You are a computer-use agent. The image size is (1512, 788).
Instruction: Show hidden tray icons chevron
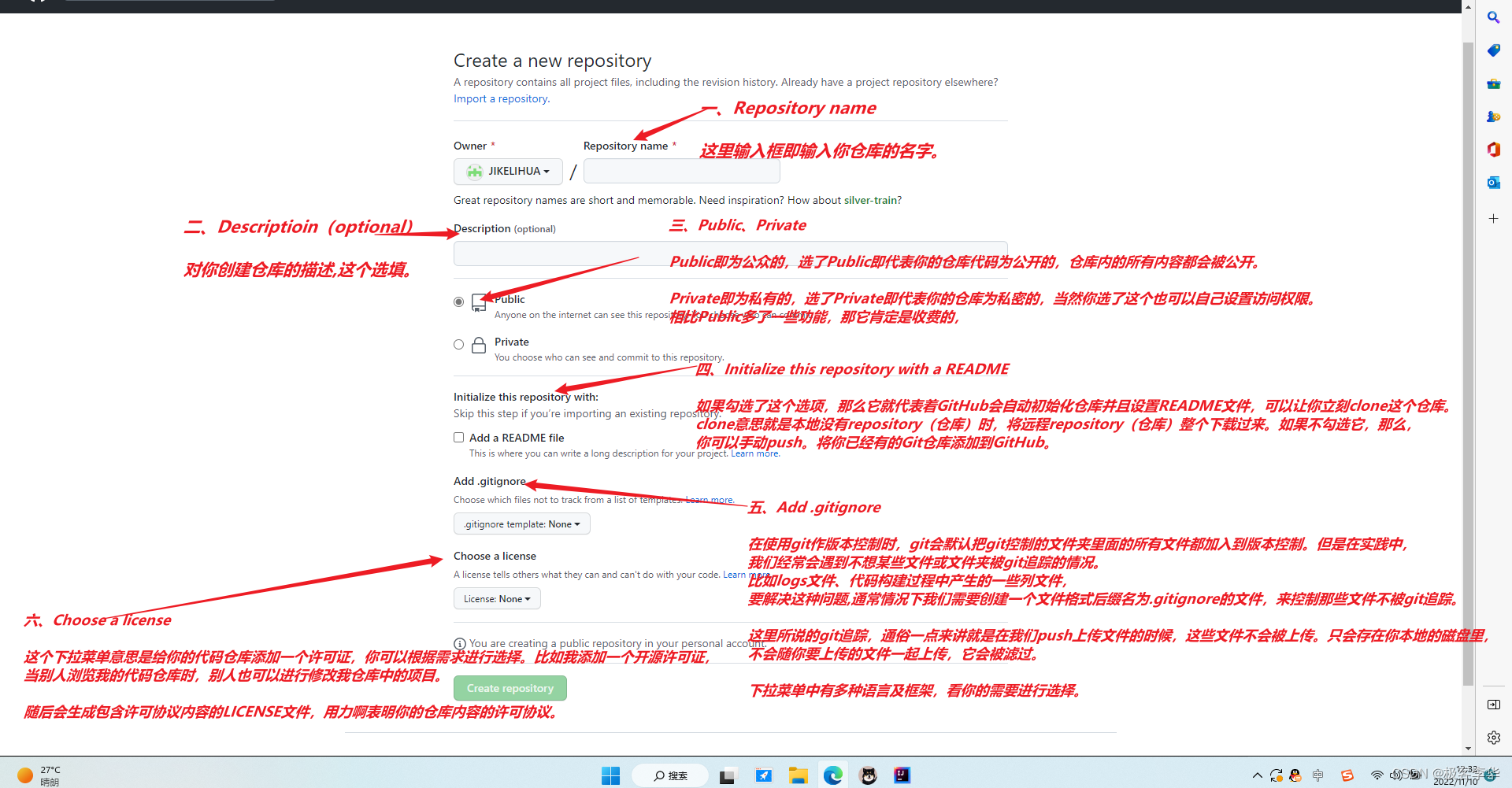tap(1257, 775)
